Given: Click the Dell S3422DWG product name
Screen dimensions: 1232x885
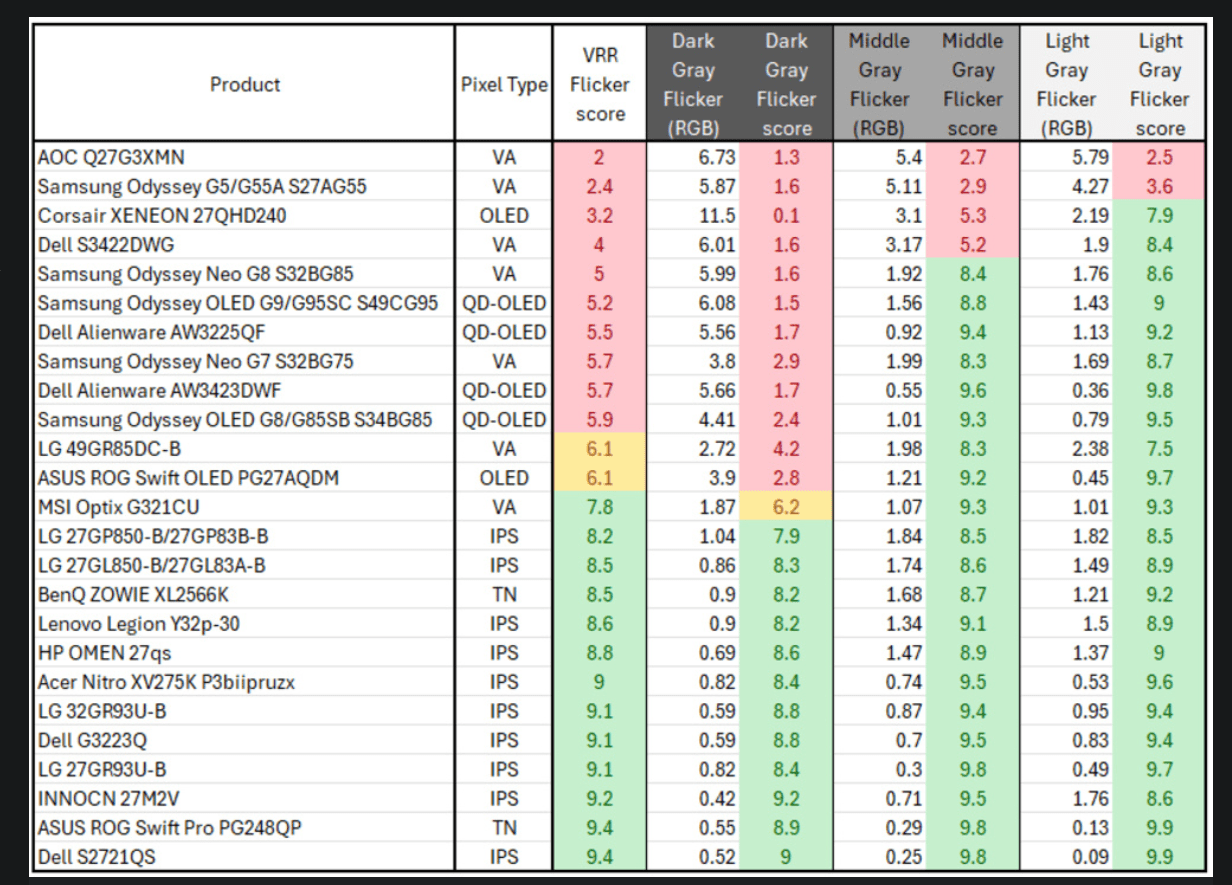Looking at the screenshot, I should coord(245,245).
